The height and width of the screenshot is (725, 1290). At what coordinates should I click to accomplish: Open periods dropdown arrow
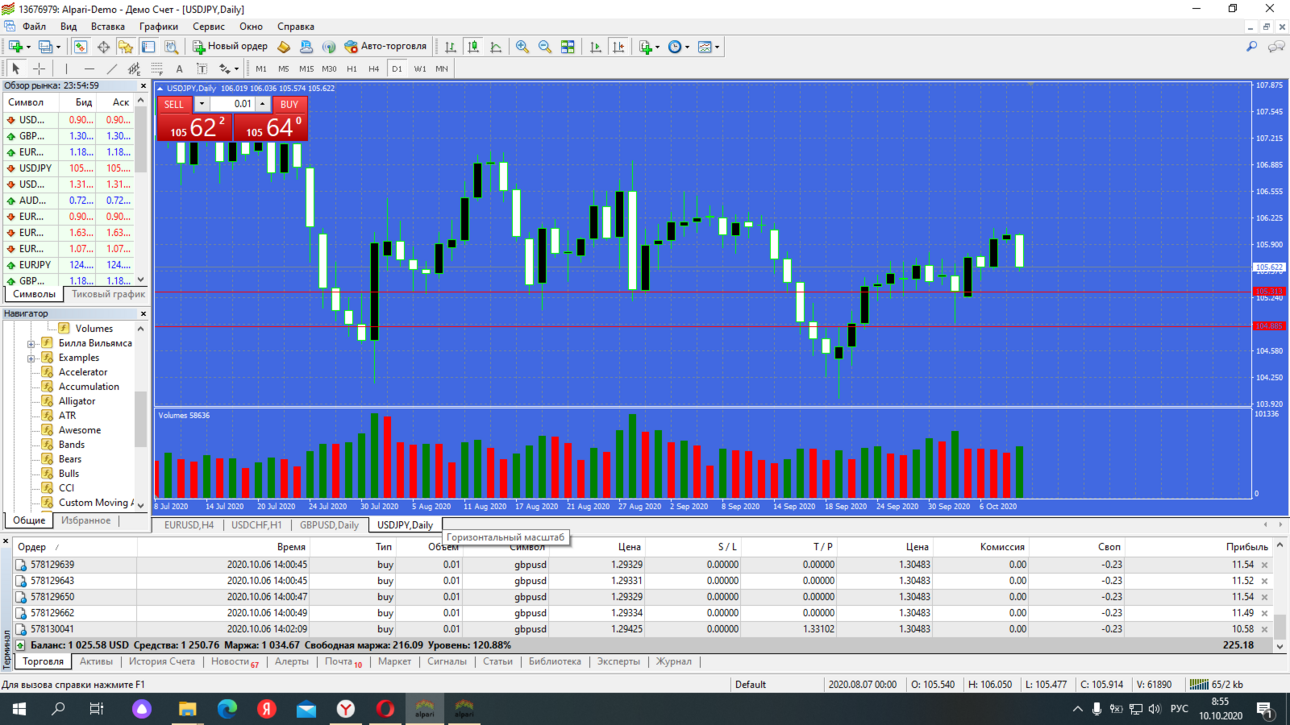[x=687, y=47]
